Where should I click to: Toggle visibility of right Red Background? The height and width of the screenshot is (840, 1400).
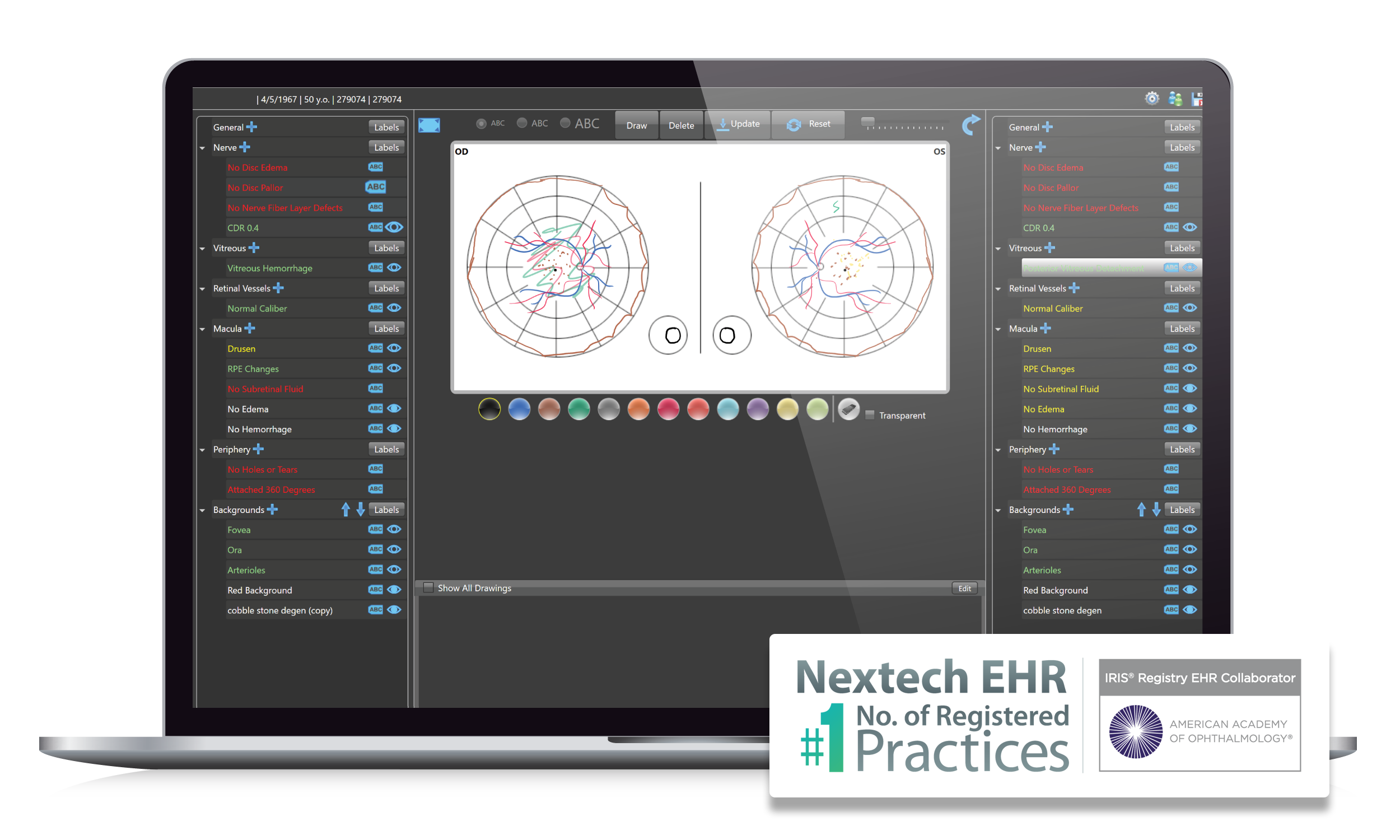click(x=1190, y=589)
